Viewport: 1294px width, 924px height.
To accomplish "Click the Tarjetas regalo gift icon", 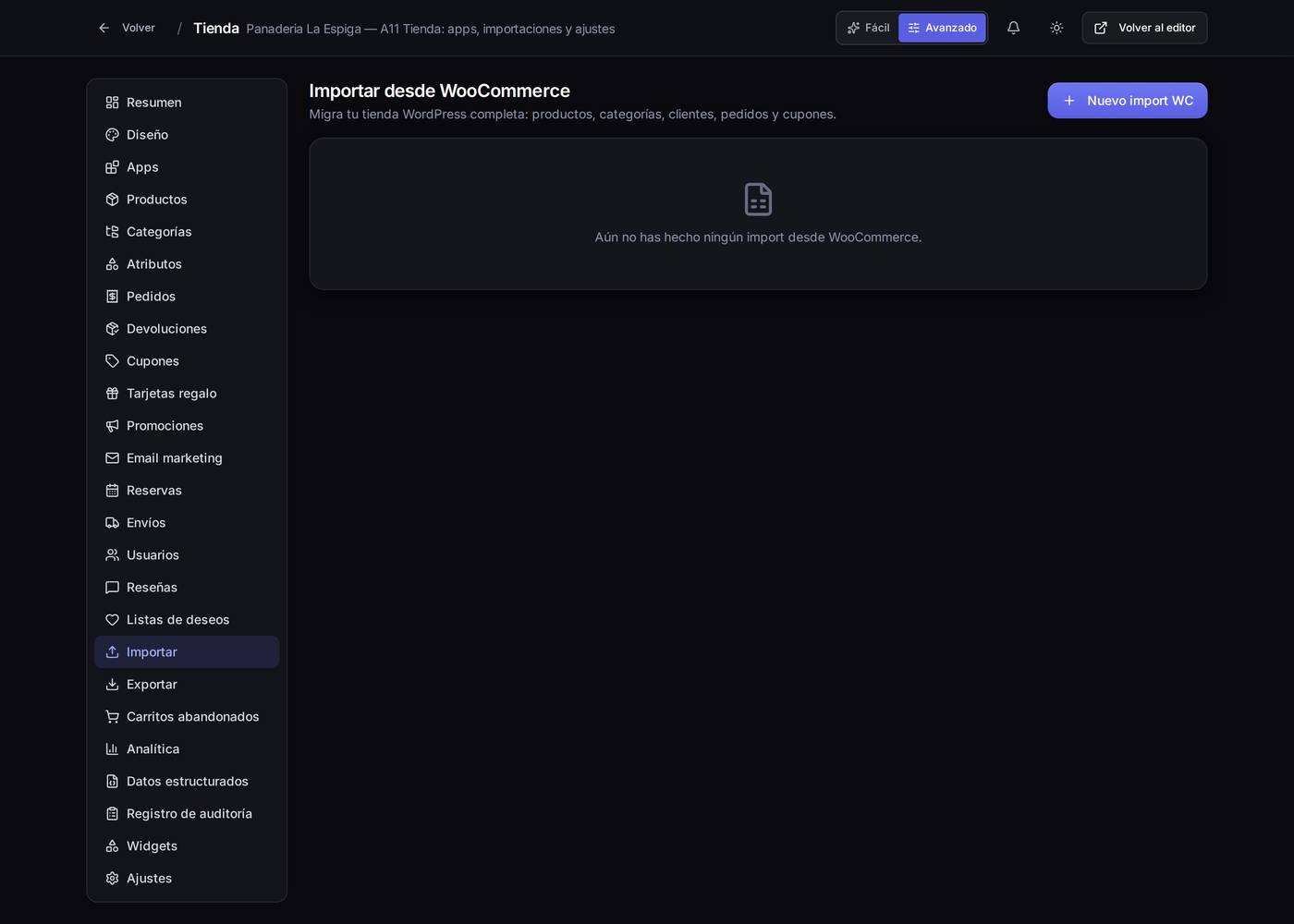I will [112, 394].
